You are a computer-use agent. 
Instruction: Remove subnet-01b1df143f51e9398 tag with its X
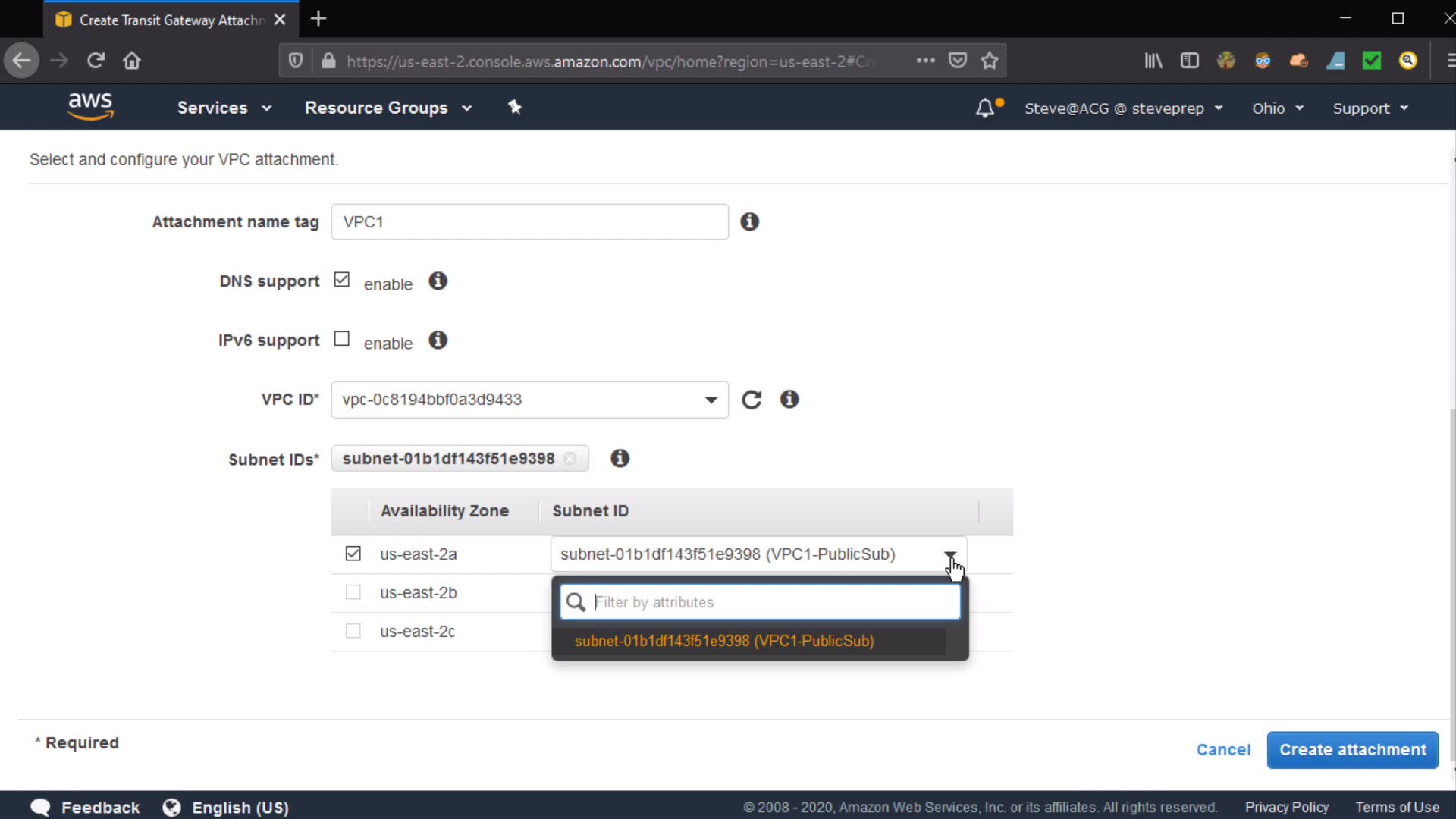coord(570,459)
